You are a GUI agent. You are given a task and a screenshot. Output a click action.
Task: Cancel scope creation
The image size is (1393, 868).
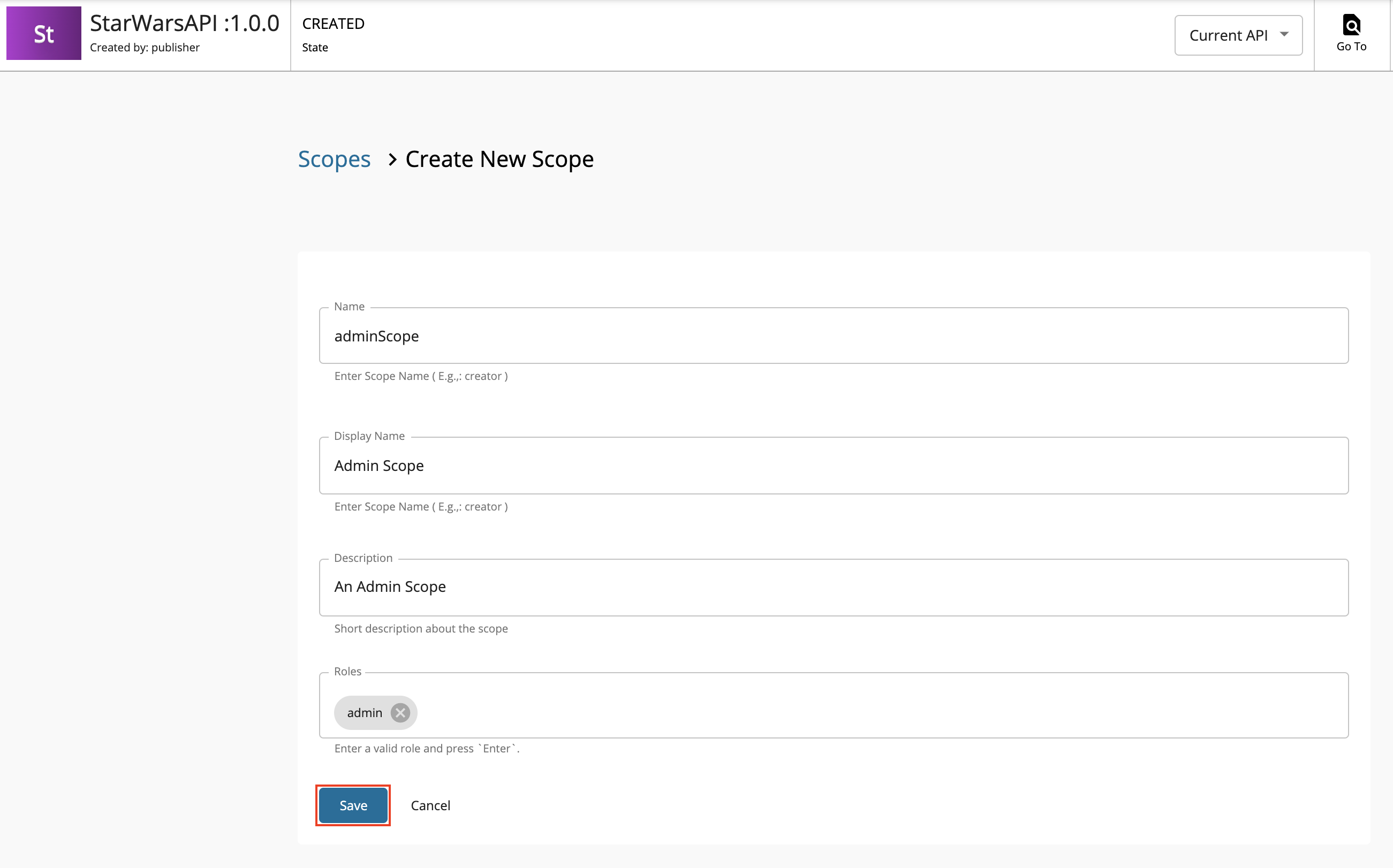coord(430,805)
